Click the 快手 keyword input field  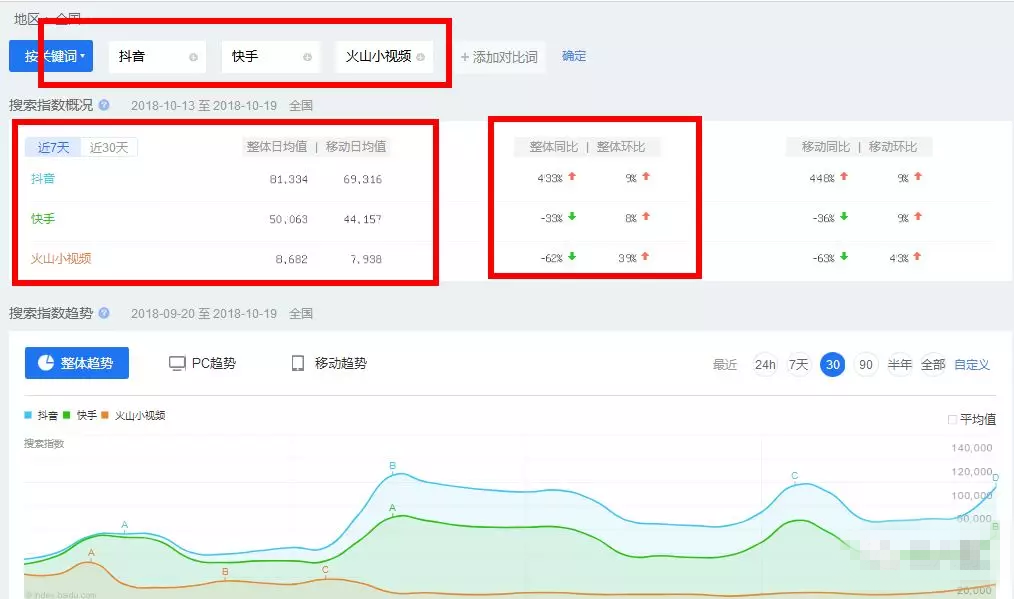[x=271, y=57]
